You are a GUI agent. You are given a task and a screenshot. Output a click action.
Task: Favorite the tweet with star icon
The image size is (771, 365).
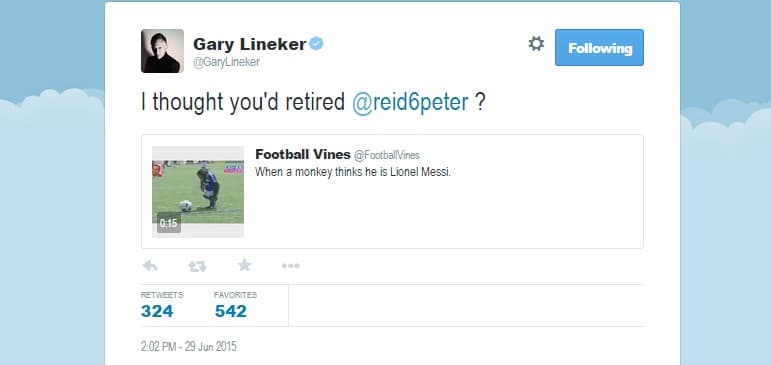point(244,266)
